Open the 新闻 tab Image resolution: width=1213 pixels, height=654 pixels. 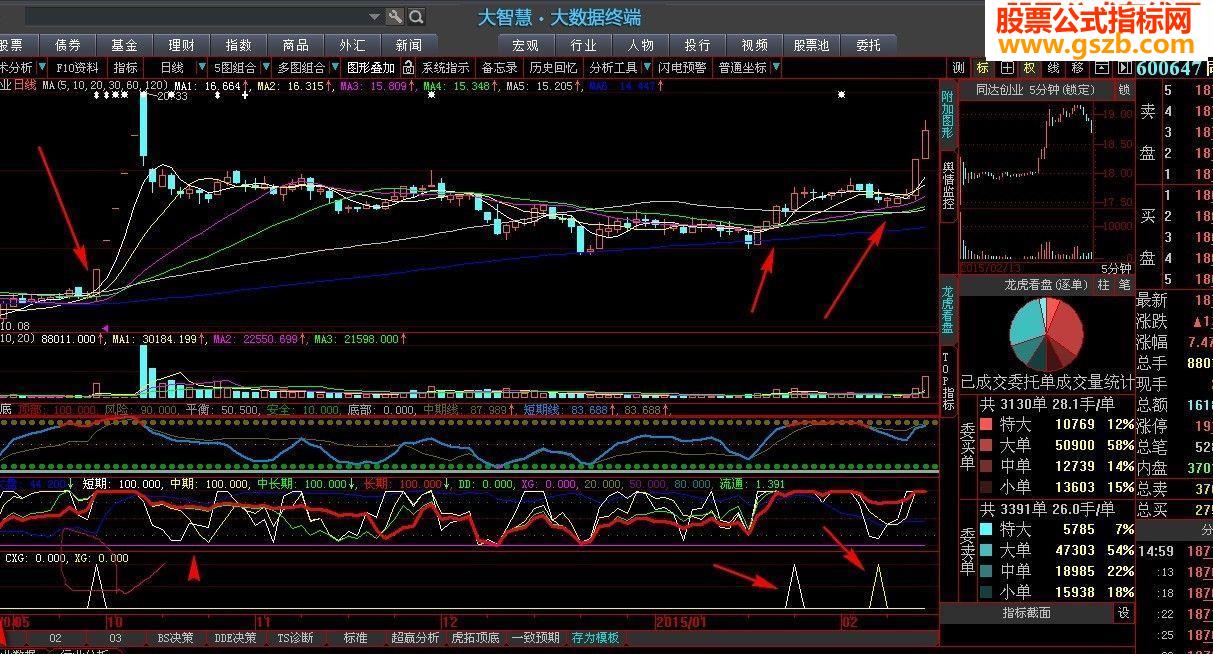(409, 45)
